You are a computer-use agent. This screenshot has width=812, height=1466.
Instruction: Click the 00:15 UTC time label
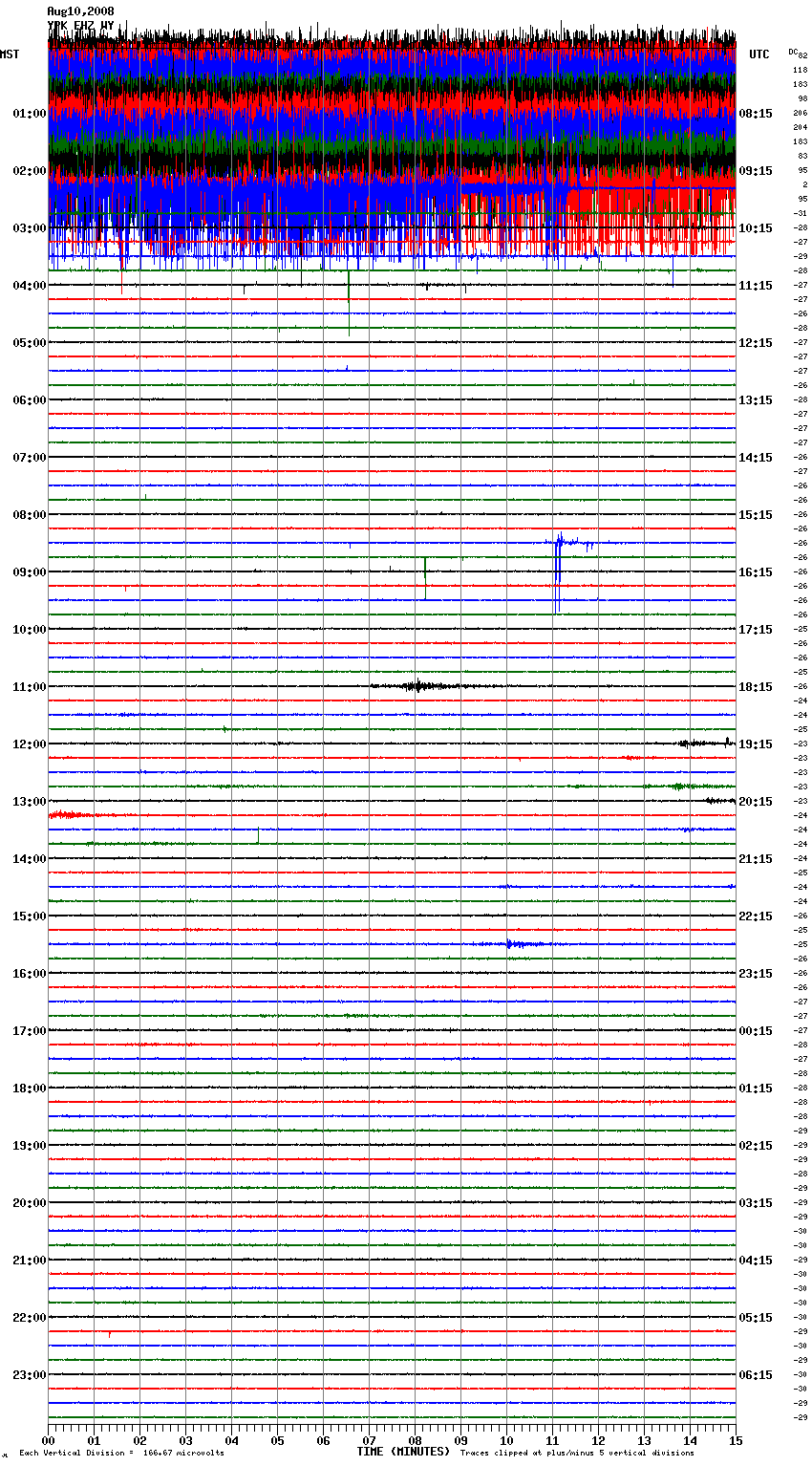click(x=756, y=1031)
